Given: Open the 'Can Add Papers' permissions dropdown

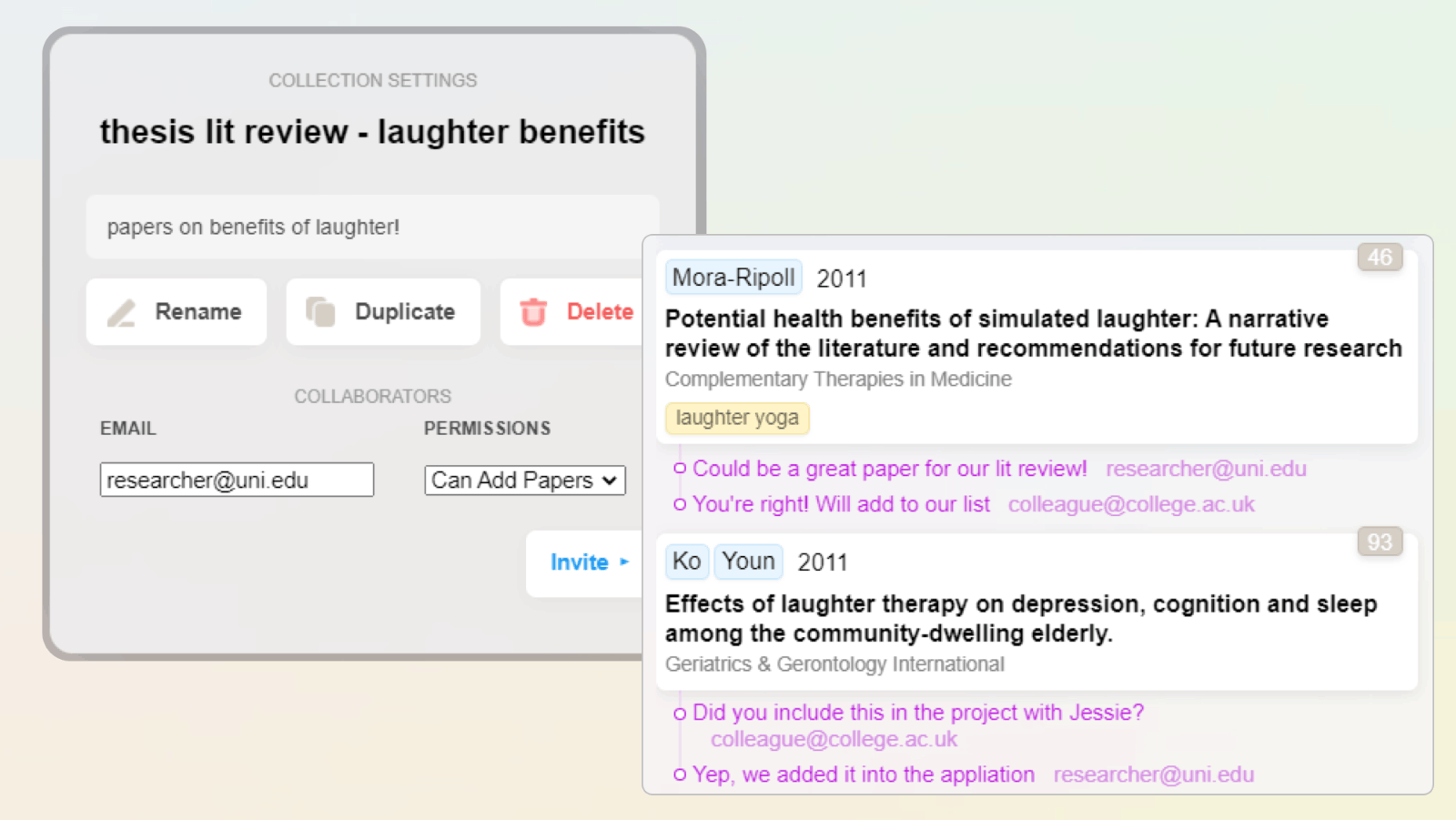Looking at the screenshot, I should tap(524, 480).
